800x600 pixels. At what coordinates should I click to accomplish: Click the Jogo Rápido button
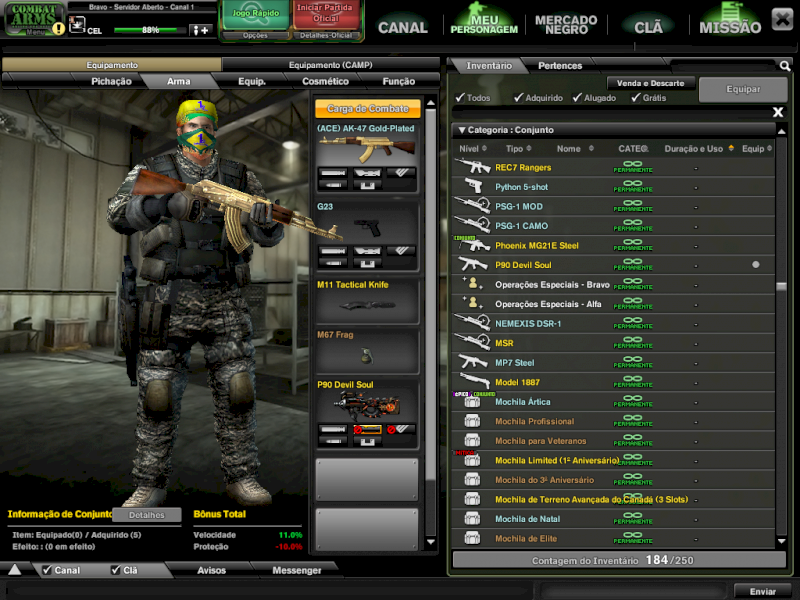click(256, 14)
